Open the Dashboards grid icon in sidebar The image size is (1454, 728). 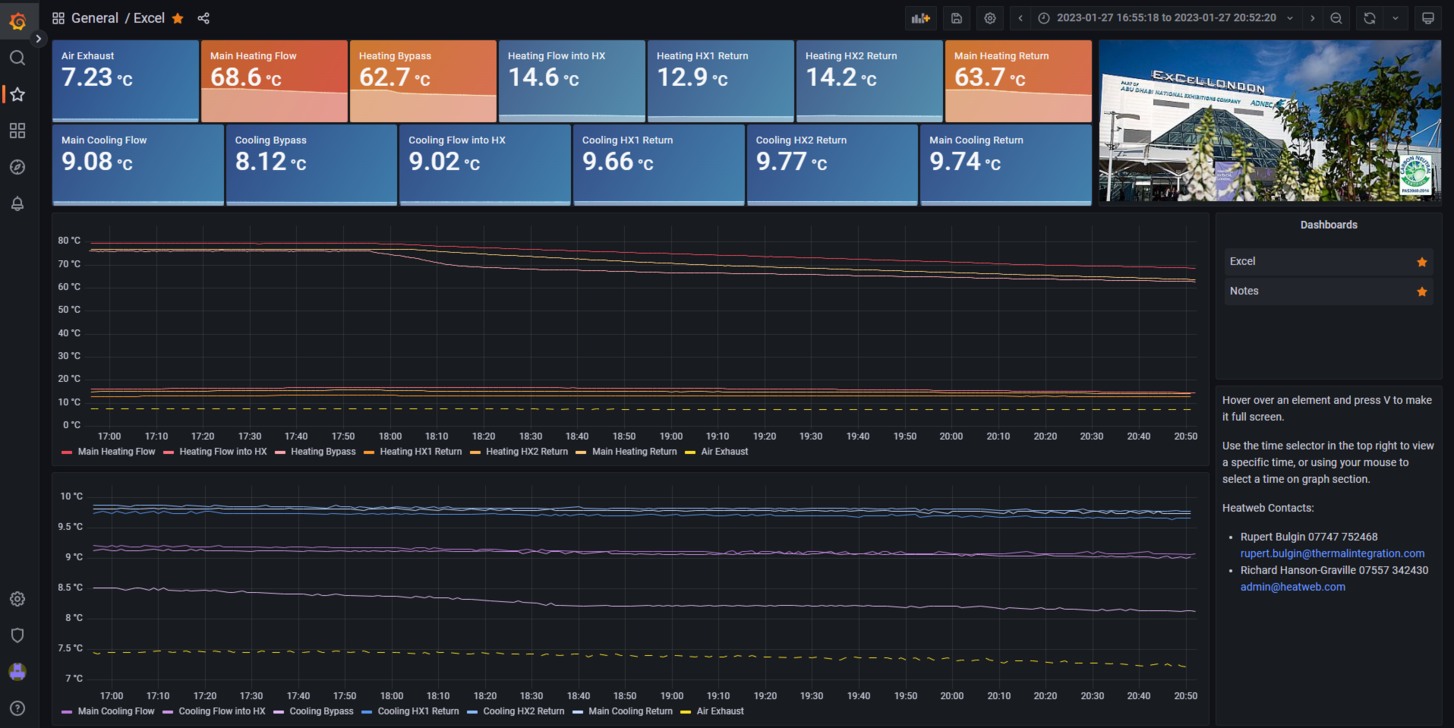pos(17,131)
